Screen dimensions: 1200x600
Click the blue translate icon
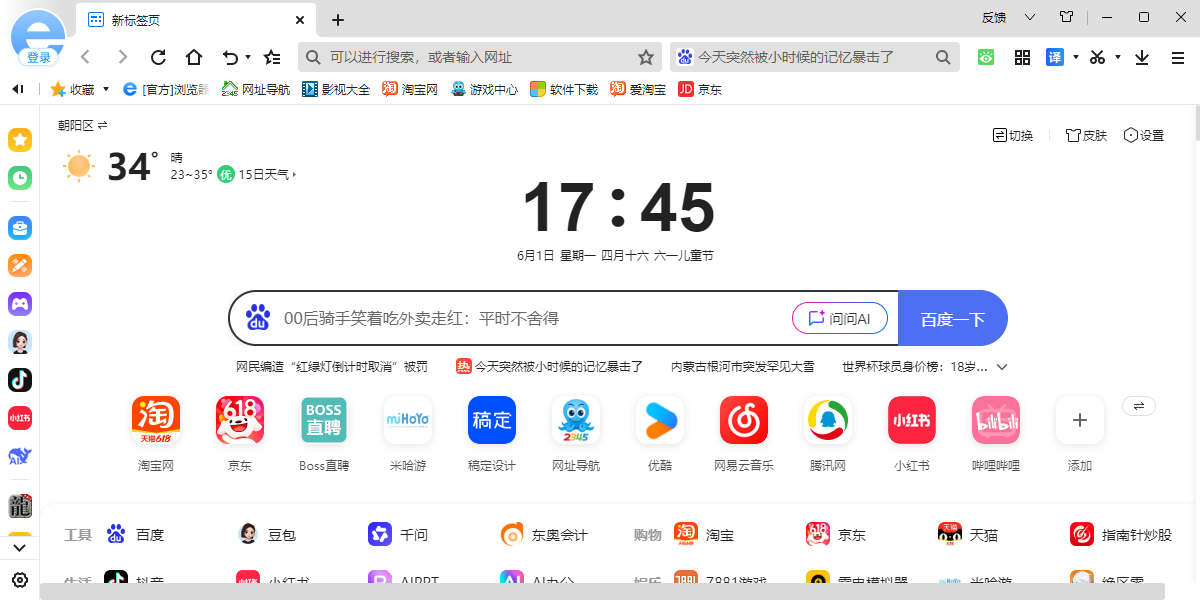click(1055, 57)
